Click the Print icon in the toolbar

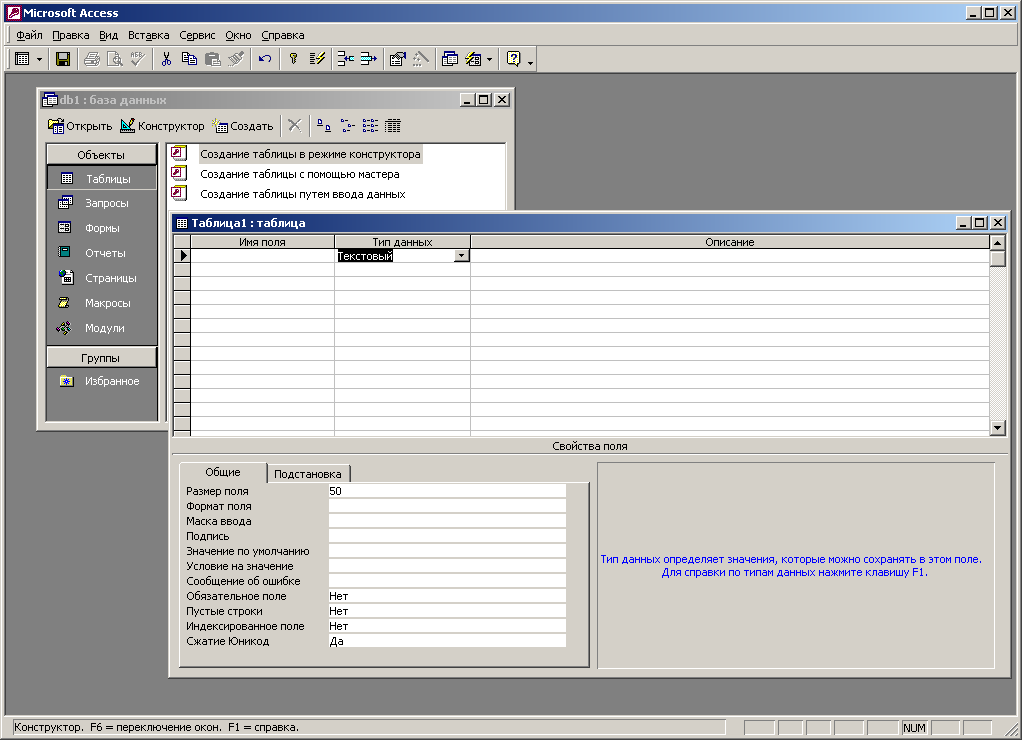pyautogui.click(x=92, y=59)
